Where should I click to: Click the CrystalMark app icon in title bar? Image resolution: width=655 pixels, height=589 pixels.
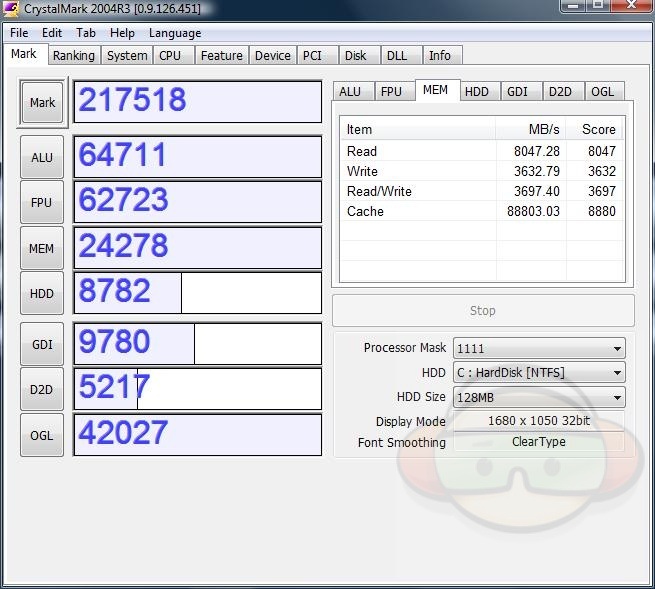(12, 9)
